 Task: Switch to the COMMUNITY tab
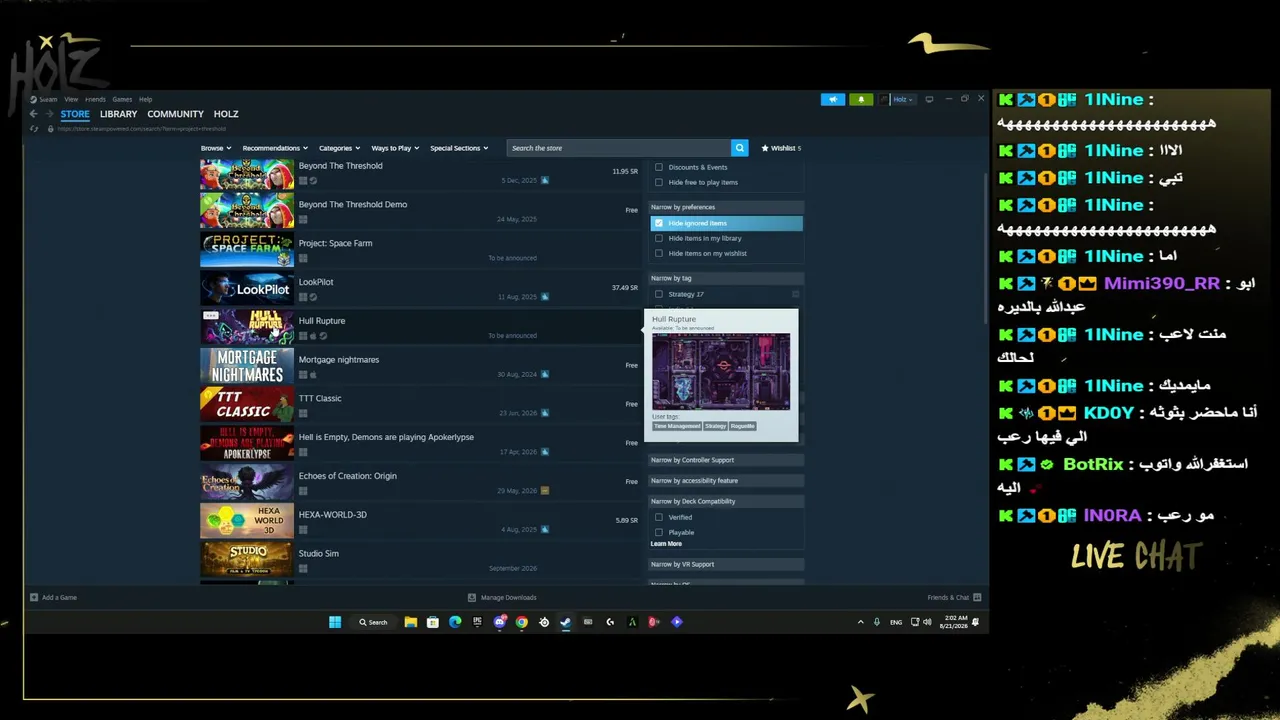[175, 114]
